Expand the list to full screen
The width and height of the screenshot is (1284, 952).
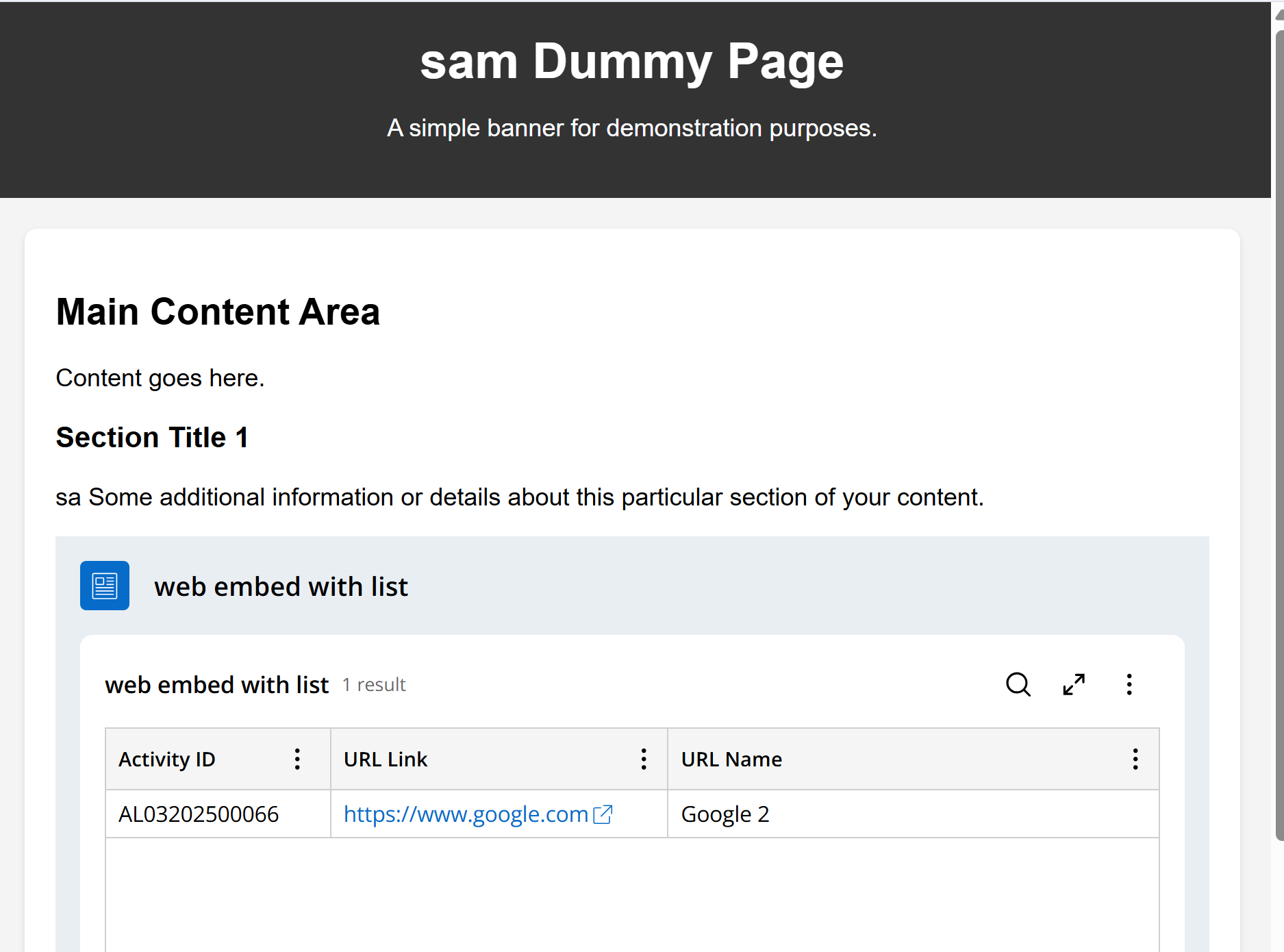tap(1074, 684)
